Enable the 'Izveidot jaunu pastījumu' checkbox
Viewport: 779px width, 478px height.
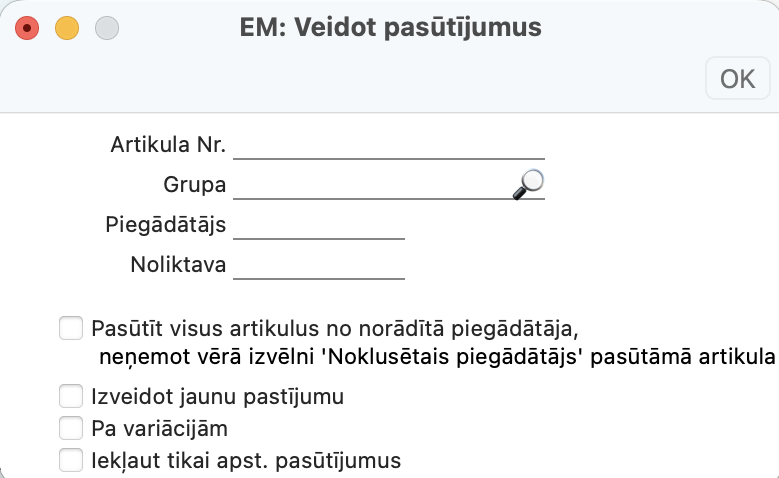(70, 396)
